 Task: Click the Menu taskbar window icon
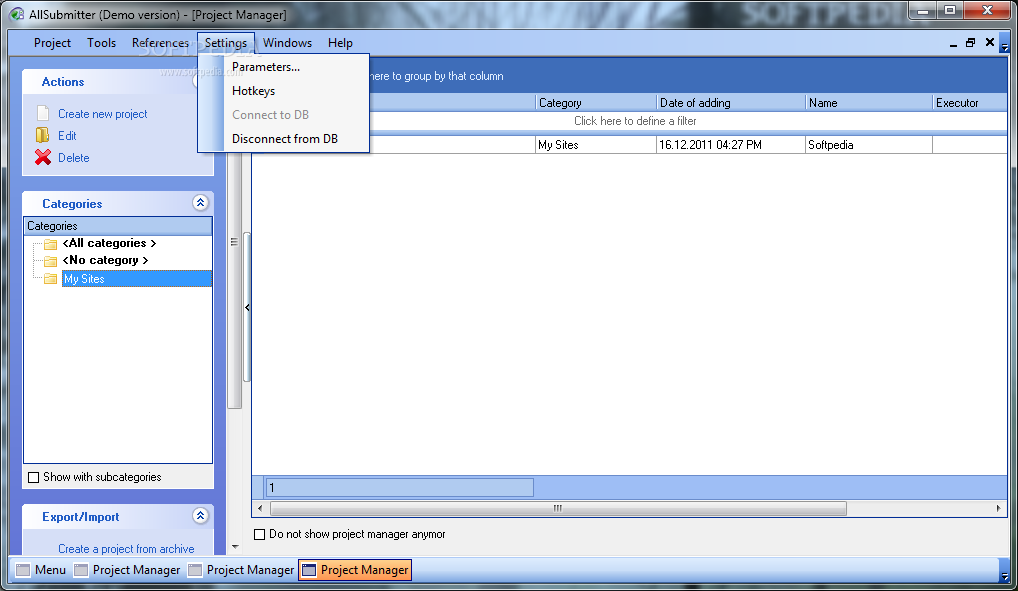[23, 570]
